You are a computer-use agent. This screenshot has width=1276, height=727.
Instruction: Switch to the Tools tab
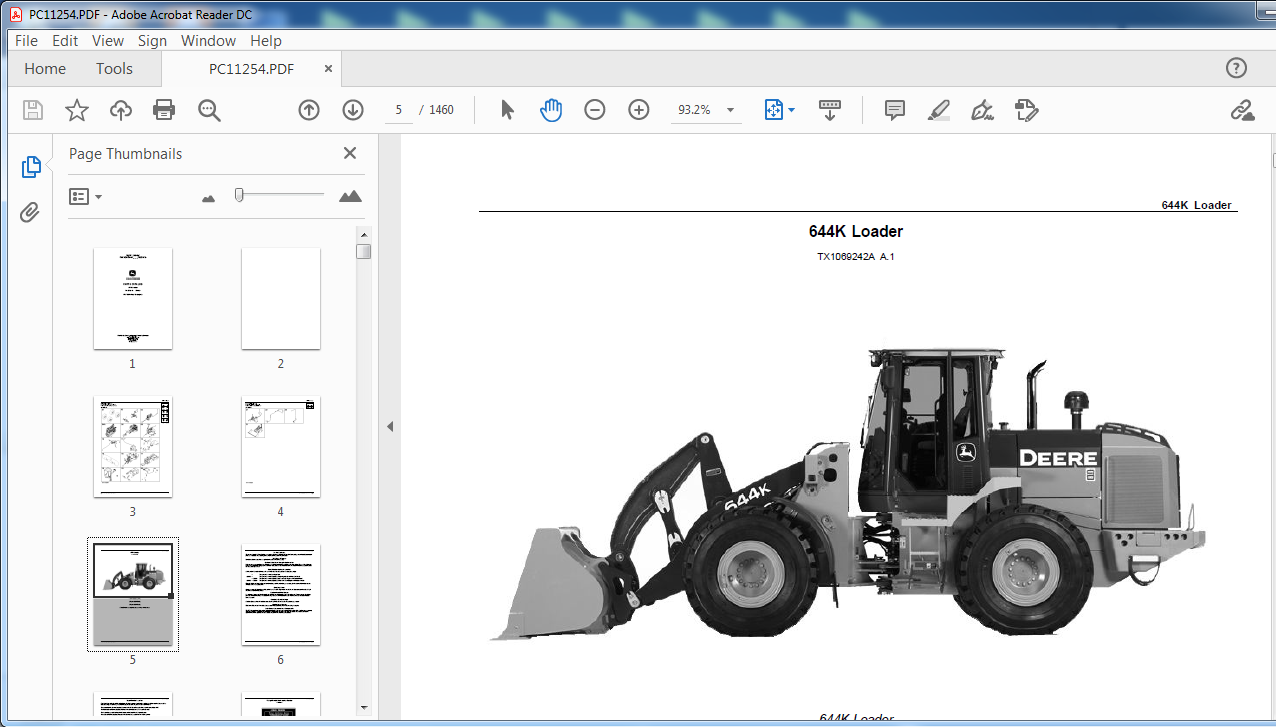pos(114,69)
